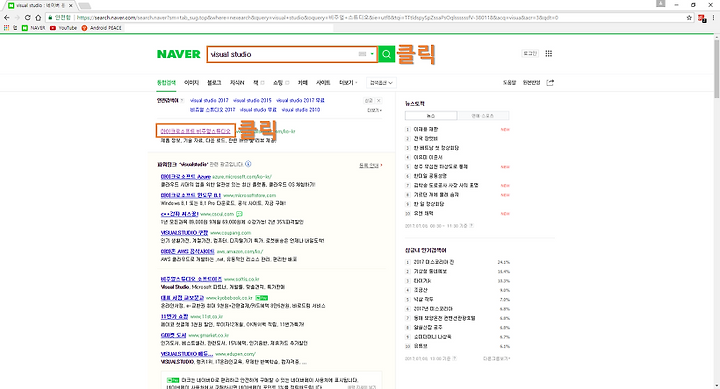Bookmark this page with the star icon
This screenshot has height=389, width=720.
pos(689,17)
